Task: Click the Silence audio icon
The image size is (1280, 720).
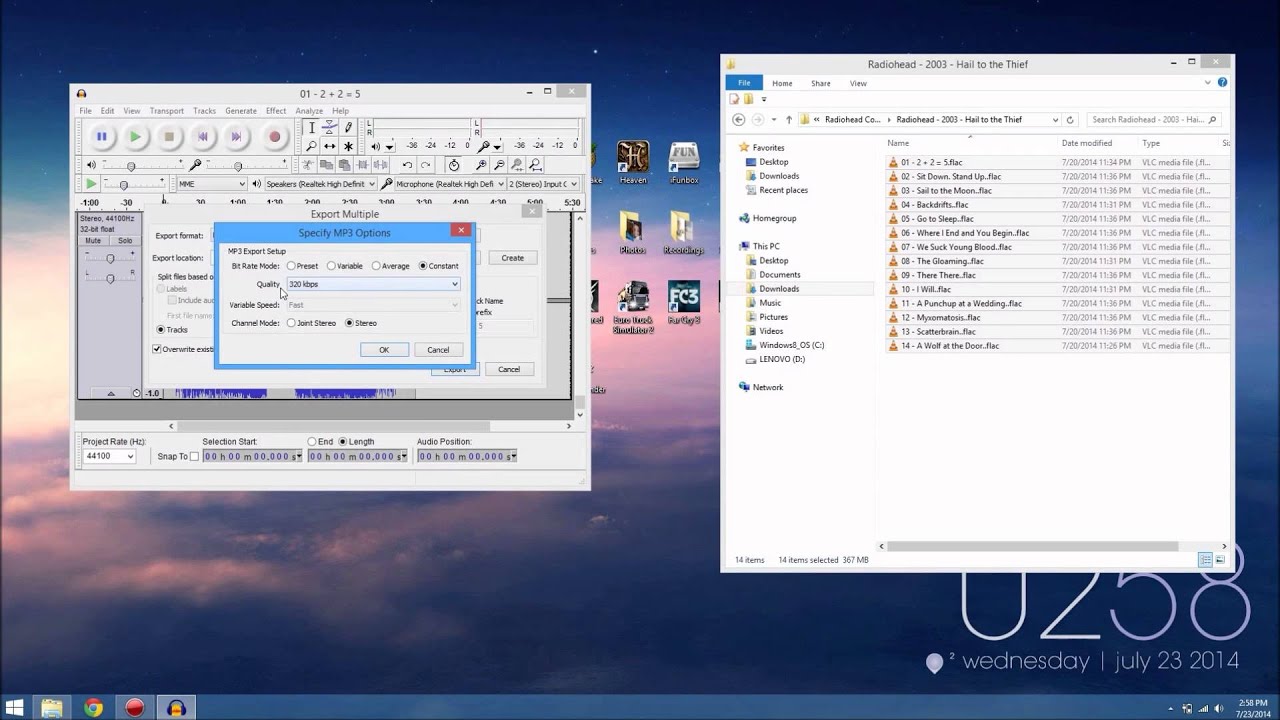Action: click(380, 165)
